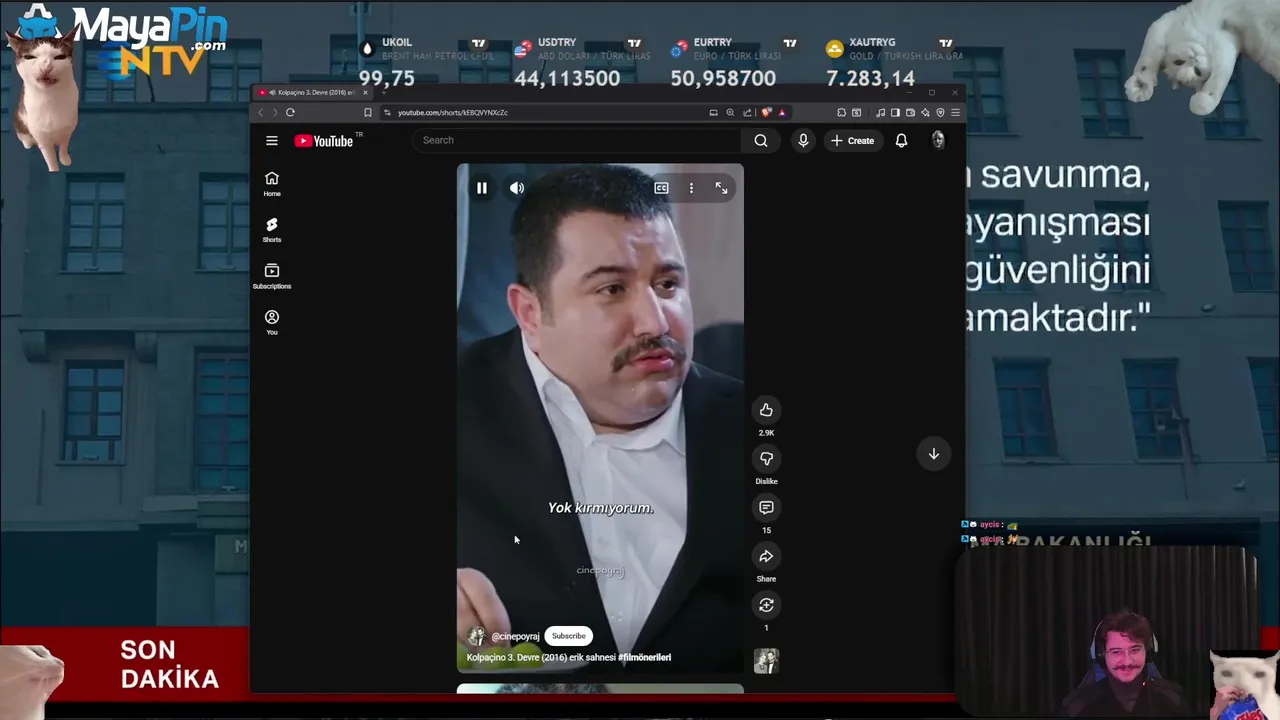The height and width of the screenshot is (720, 1280).
Task: Click the Create button
Action: click(x=852, y=141)
